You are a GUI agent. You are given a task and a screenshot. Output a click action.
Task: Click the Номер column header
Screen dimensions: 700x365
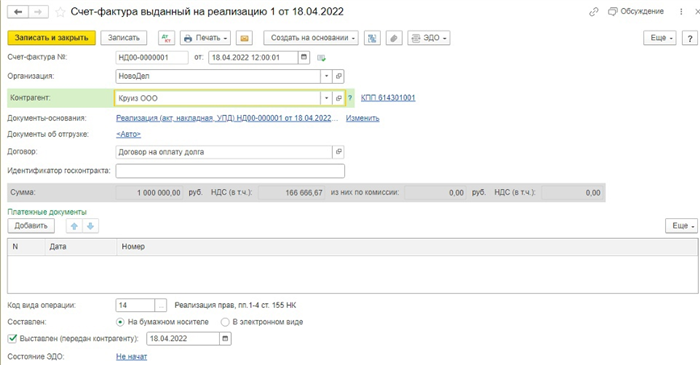pos(407,247)
